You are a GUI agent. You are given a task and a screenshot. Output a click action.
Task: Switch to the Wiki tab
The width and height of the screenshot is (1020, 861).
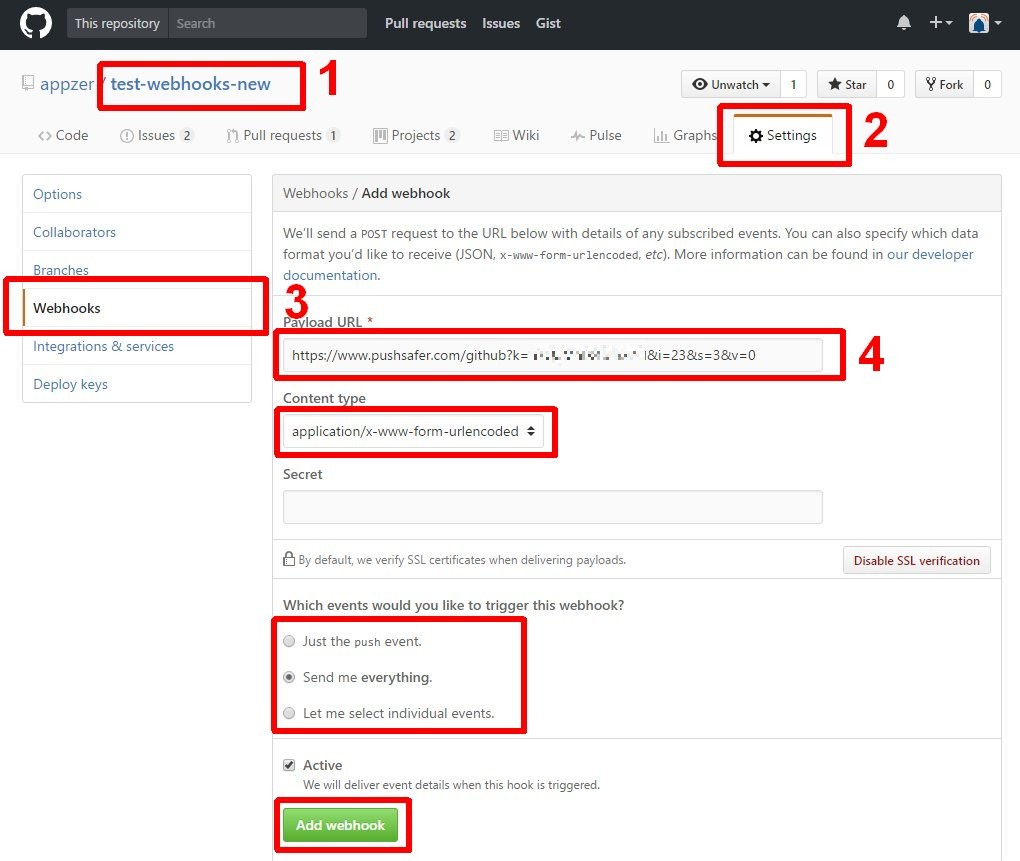tap(517, 135)
